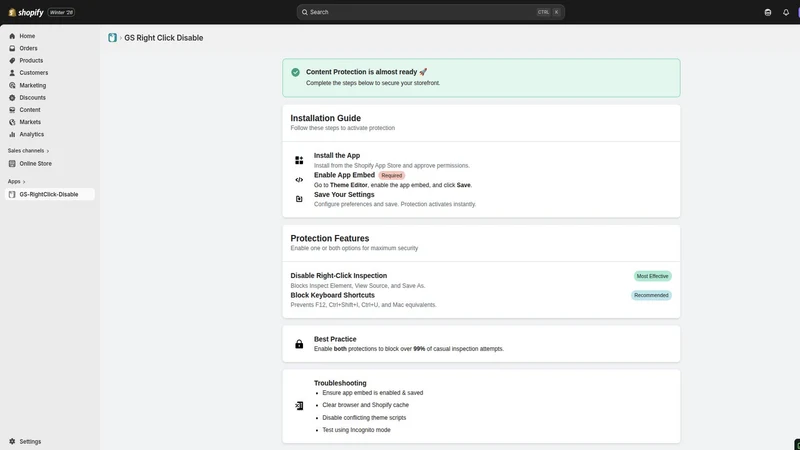Viewport: 800px width, 450px height.
Task: Click the Enable App Embed step title
Action: pyautogui.click(x=344, y=175)
